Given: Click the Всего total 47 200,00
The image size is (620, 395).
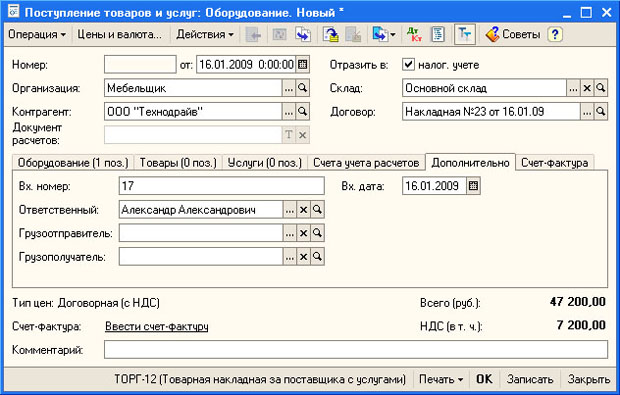Looking at the screenshot, I should pyautogui.click(x=578, y=302).
